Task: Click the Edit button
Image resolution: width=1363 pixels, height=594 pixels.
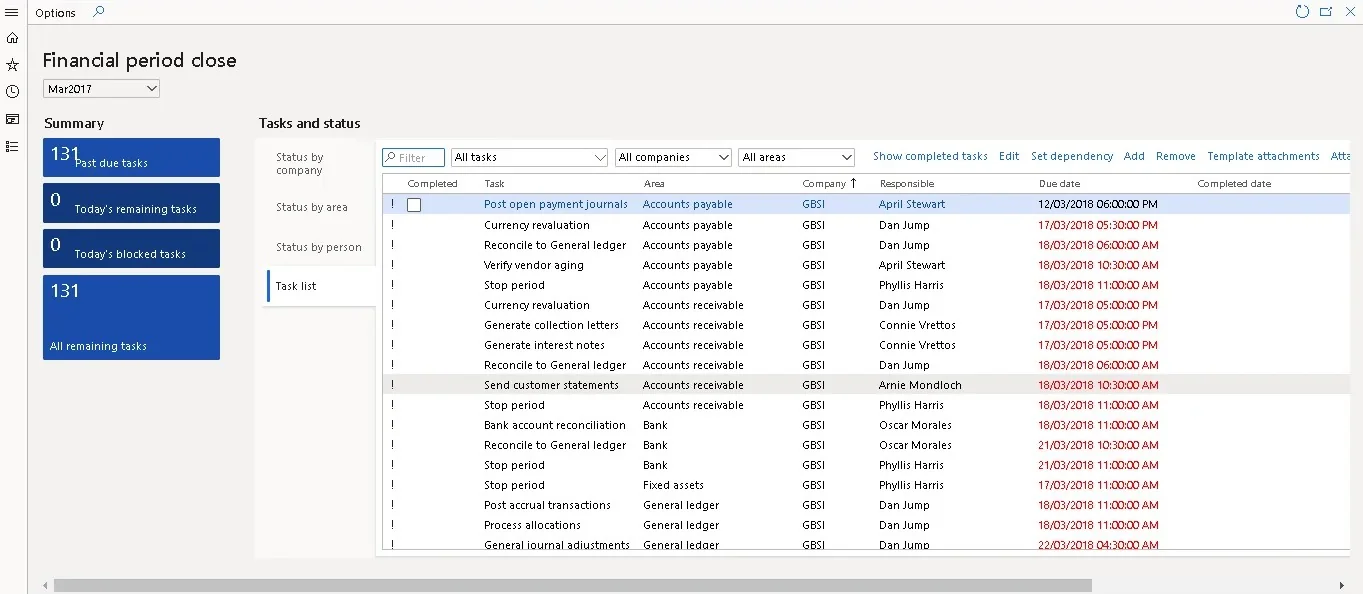Action: pos(1009,156)
